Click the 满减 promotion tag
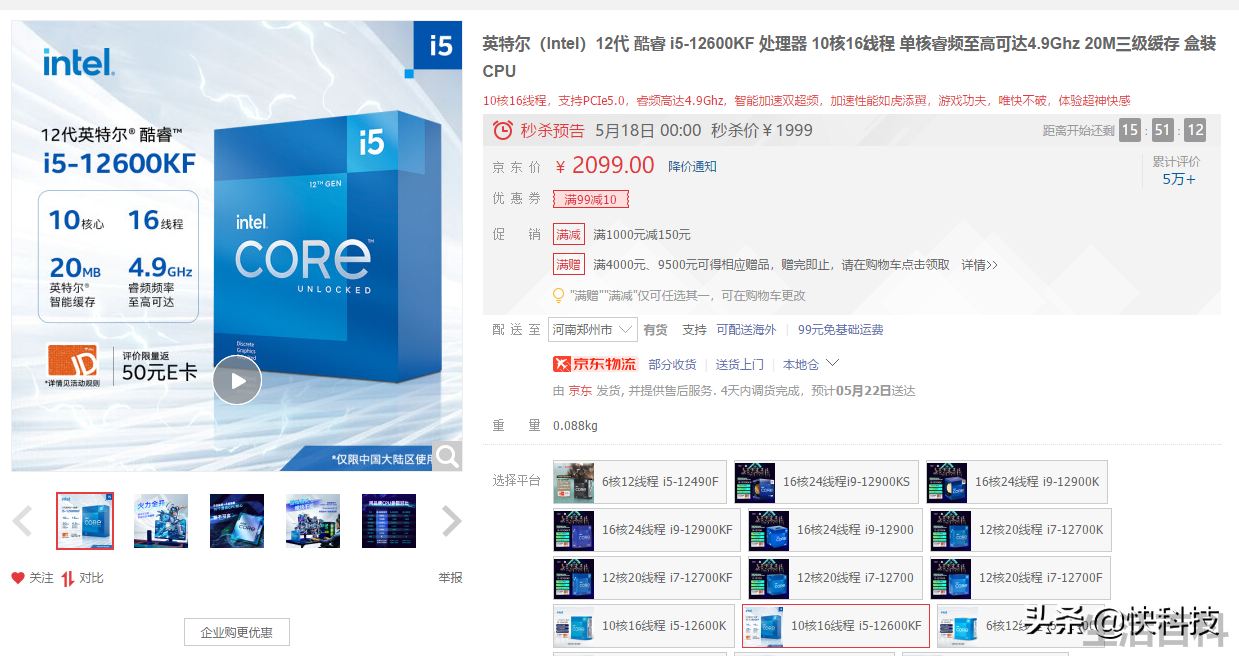Viewport: 1239px width, 656px height. click(569, 235)
